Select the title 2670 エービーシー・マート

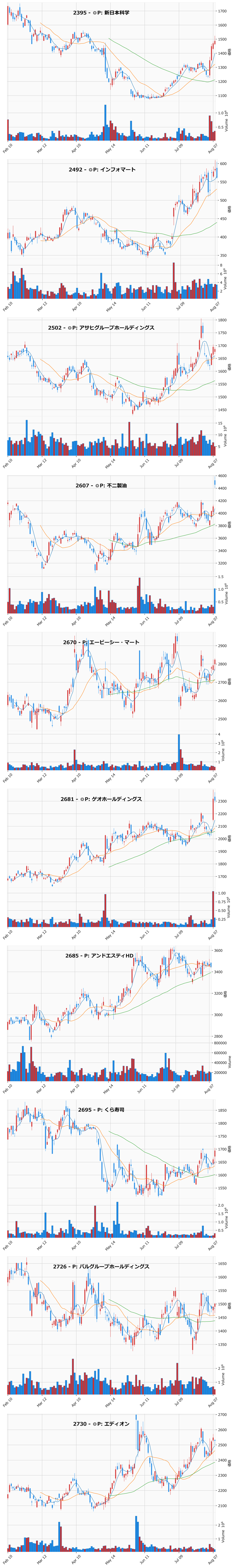[101, 642]
